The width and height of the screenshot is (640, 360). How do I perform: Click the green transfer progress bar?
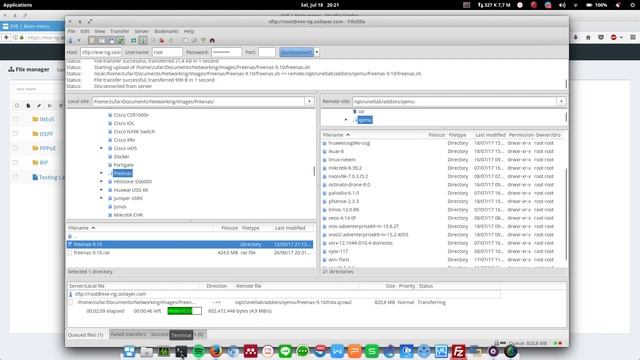(184, 311)
